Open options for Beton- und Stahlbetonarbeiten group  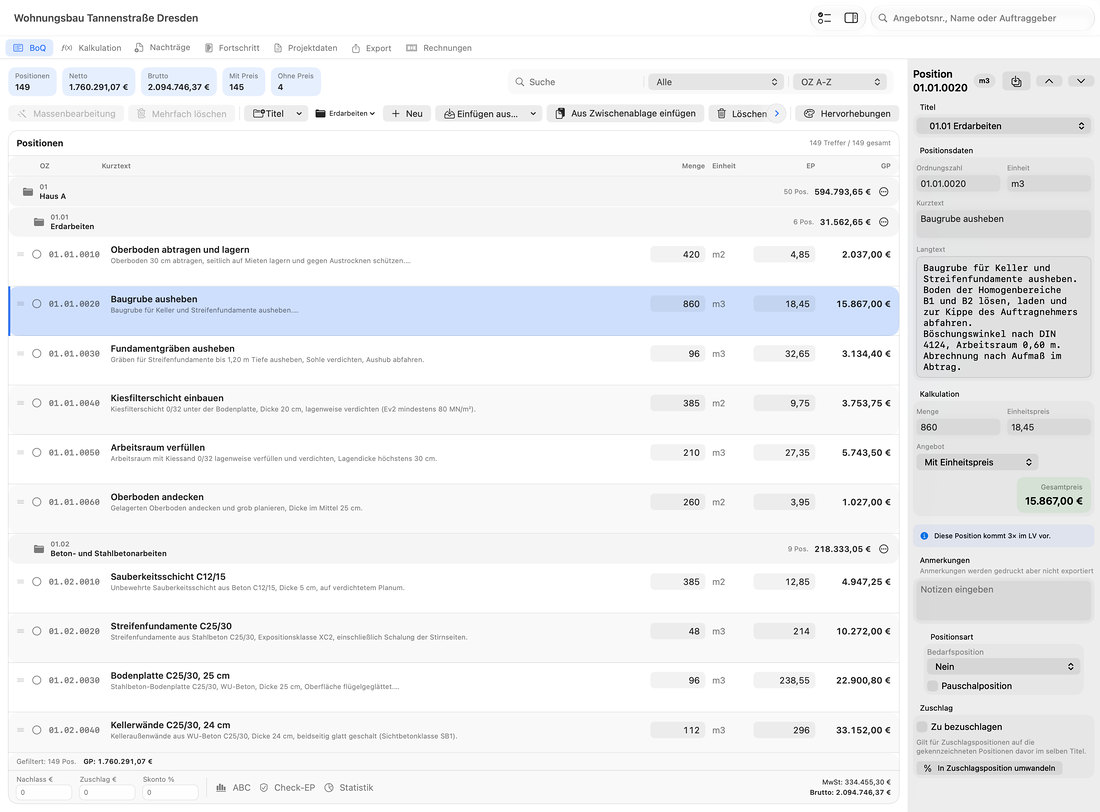point(884,549)
